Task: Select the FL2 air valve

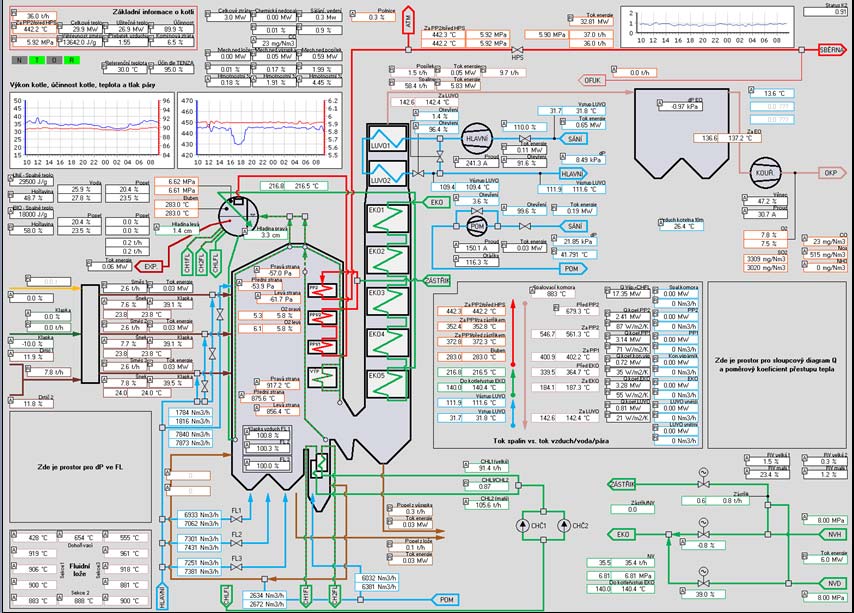Action: (x=236, y=543)
